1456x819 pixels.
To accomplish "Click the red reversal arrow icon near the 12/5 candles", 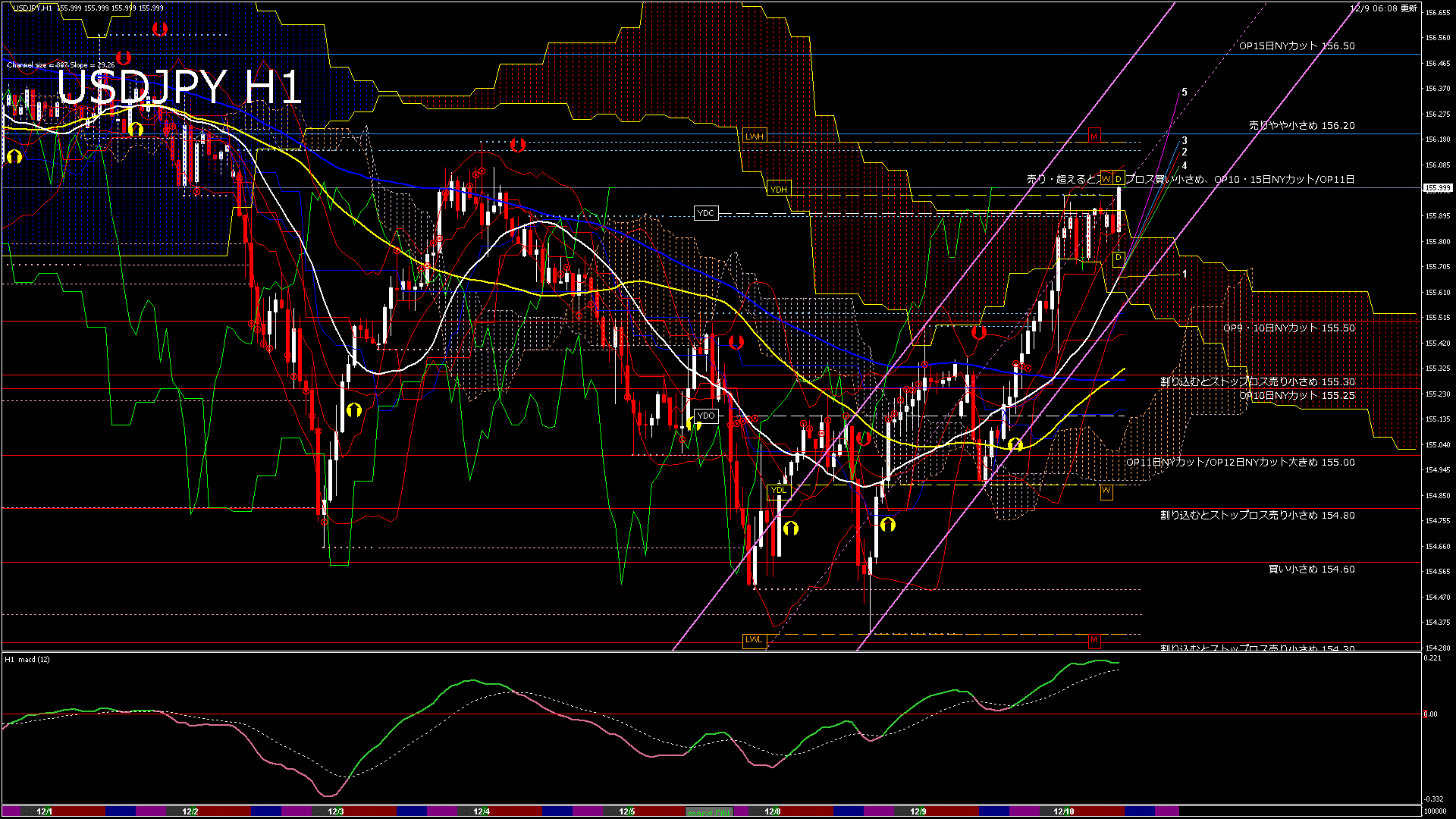I will coord(736,344).
